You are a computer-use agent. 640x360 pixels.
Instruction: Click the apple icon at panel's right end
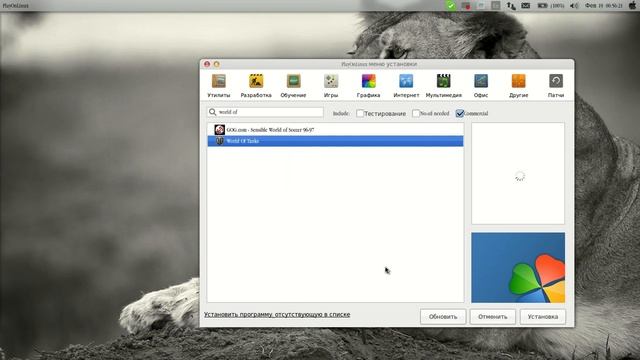[x=633, y=5]
